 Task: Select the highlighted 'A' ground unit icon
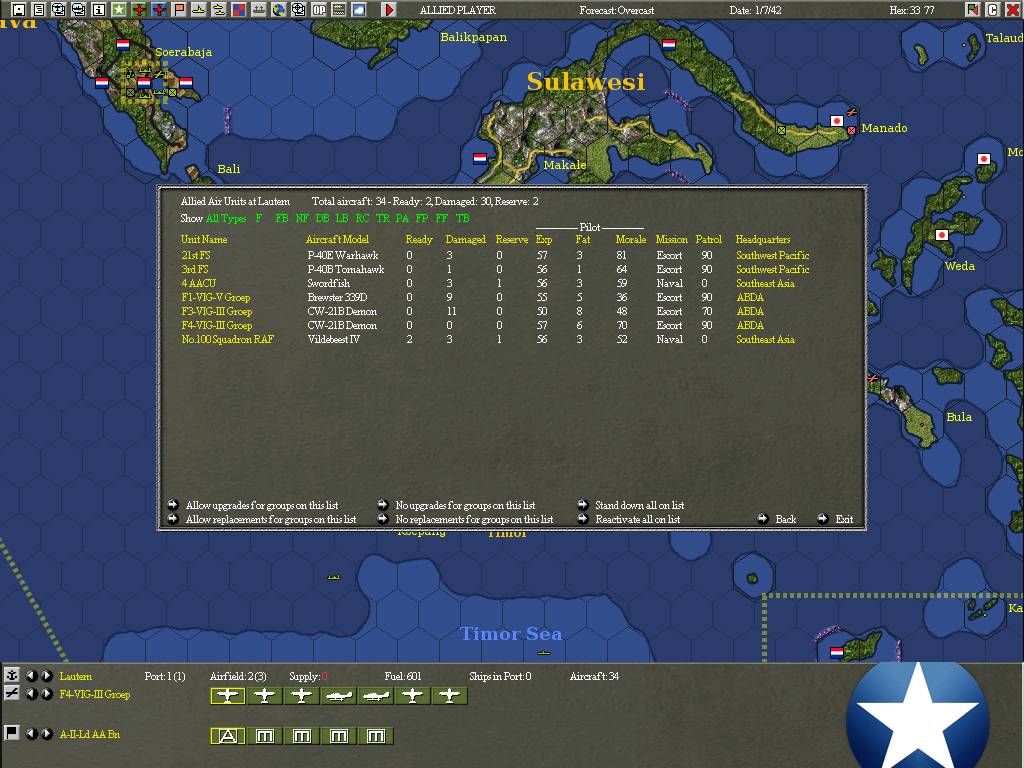[x=227, y=736]
